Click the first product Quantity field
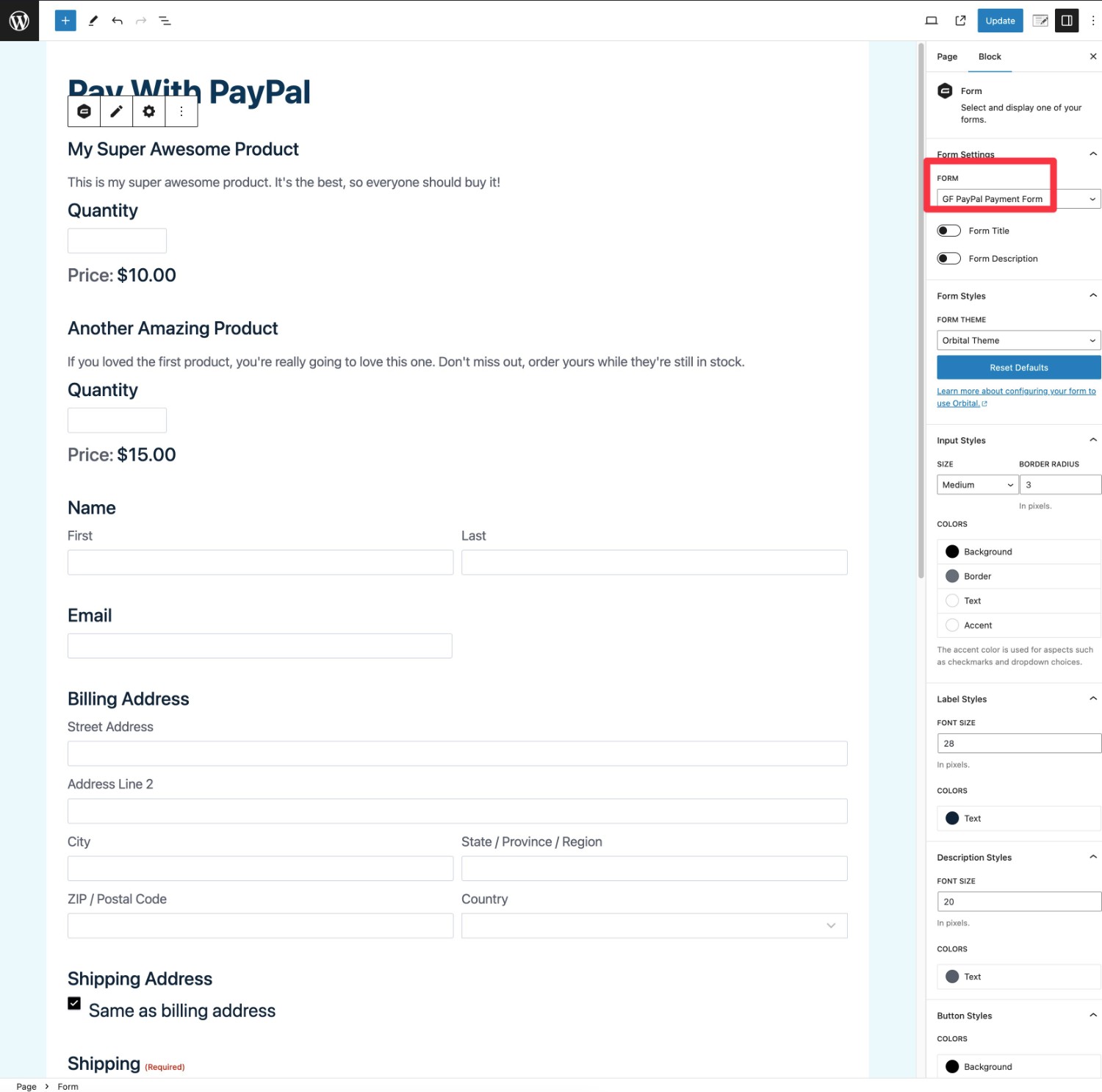Viewport: 1102px width, 1092px height. click(x=117, y=241)
